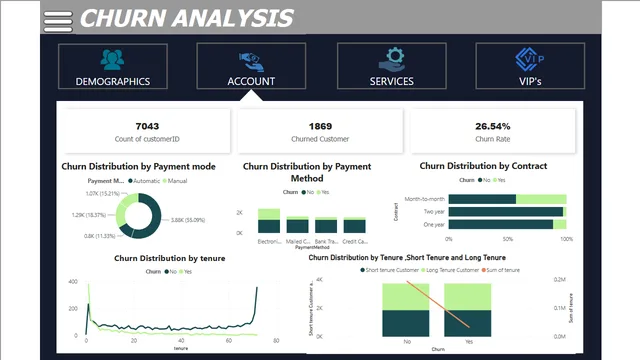Switch to the VIP's tab
The height and width of the screenshot is (360, 640).
point(530,66)
